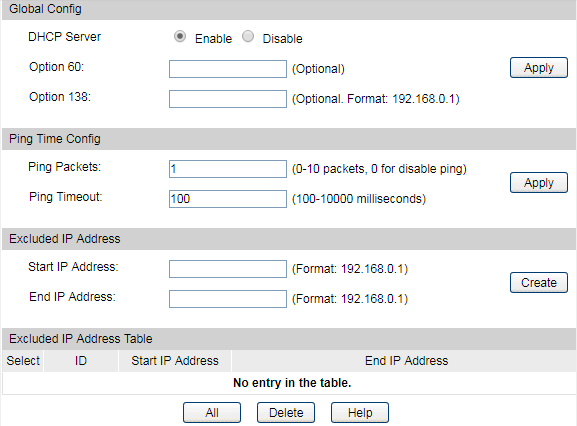Click the Ping Time Config section header
Viewport: 577px width, 426px height.
[55, 139]
